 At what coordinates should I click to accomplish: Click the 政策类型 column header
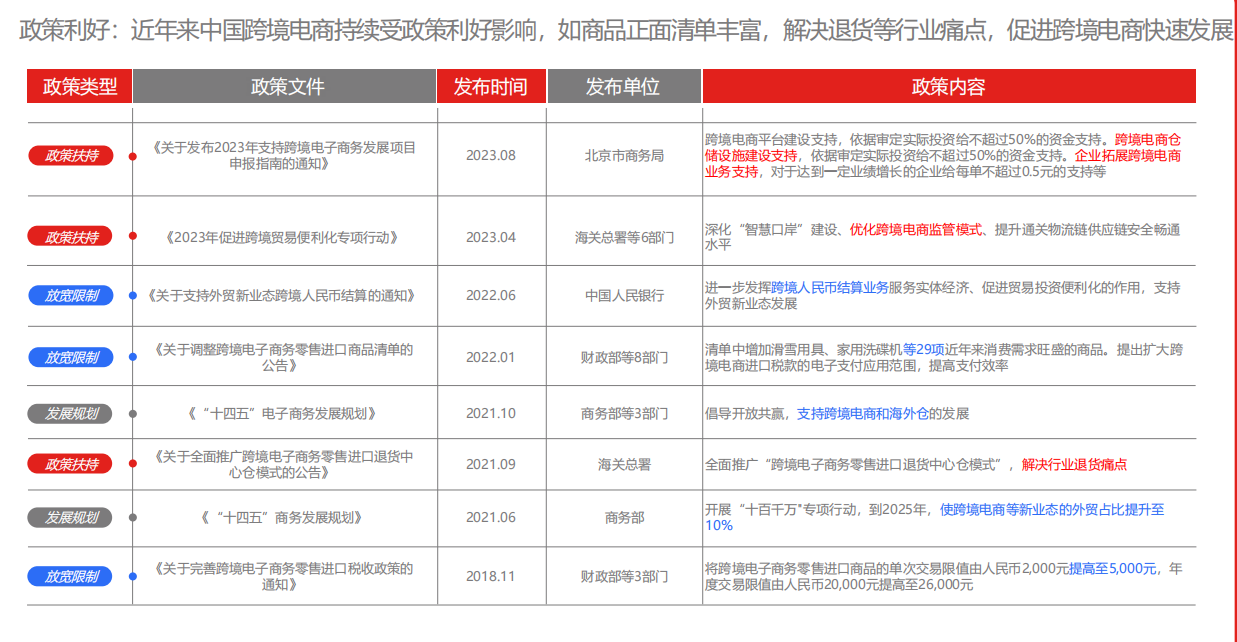pos(79,87)
